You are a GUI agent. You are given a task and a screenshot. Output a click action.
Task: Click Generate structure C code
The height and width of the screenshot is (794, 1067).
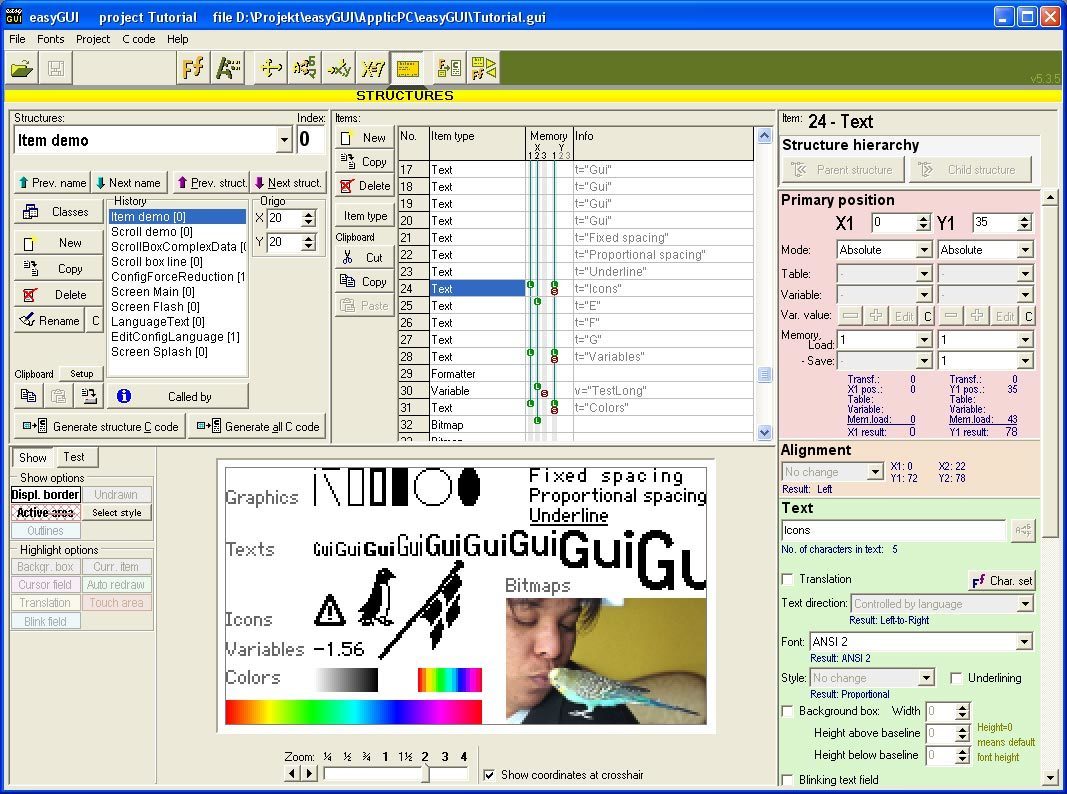(101, 427)
